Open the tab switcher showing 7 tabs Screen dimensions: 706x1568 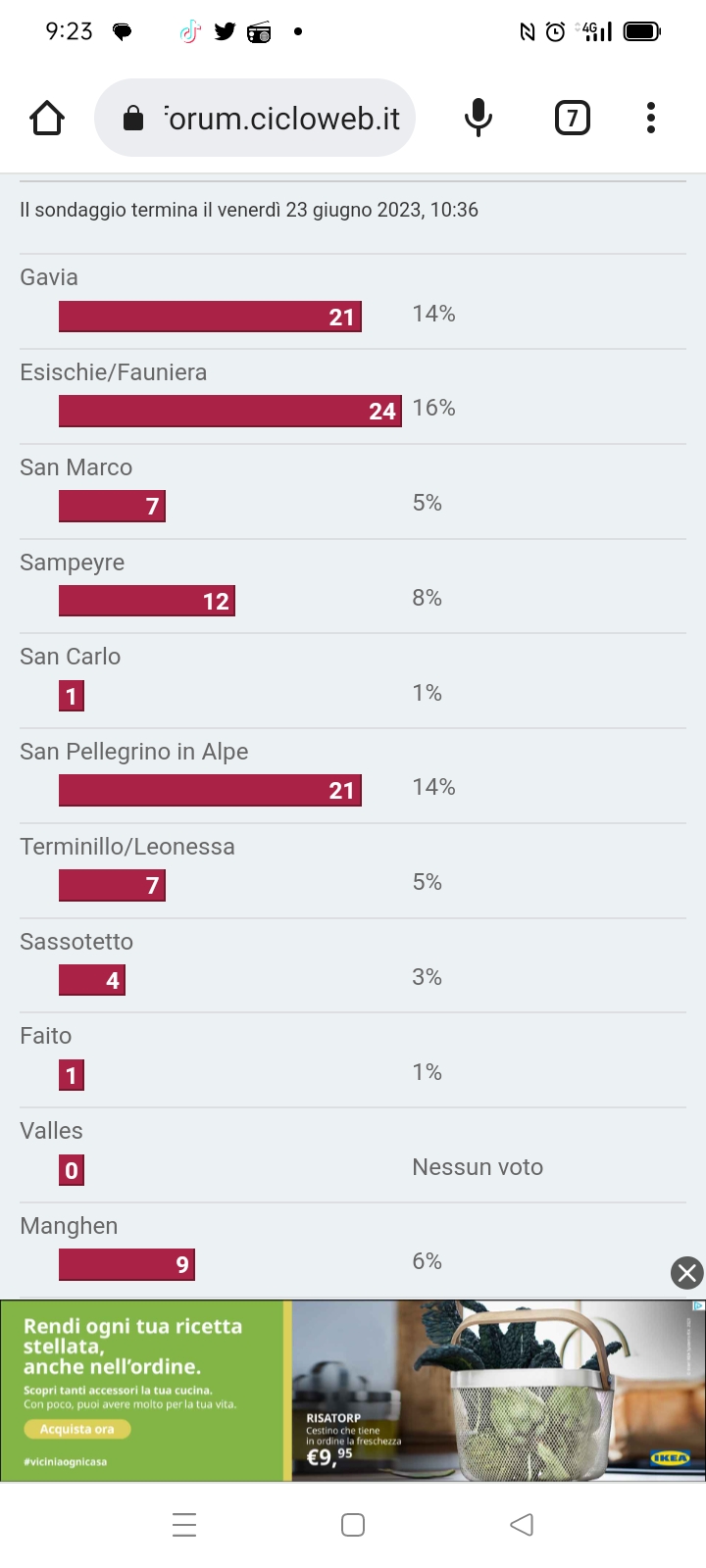[573, 118]
